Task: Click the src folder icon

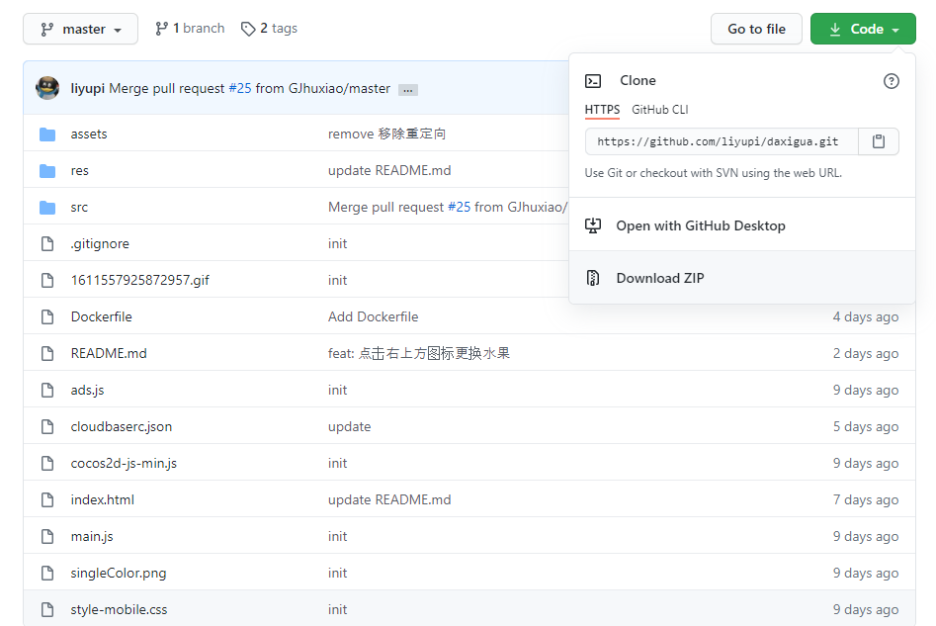Action: pyautogui.click(x=47, y=208)
